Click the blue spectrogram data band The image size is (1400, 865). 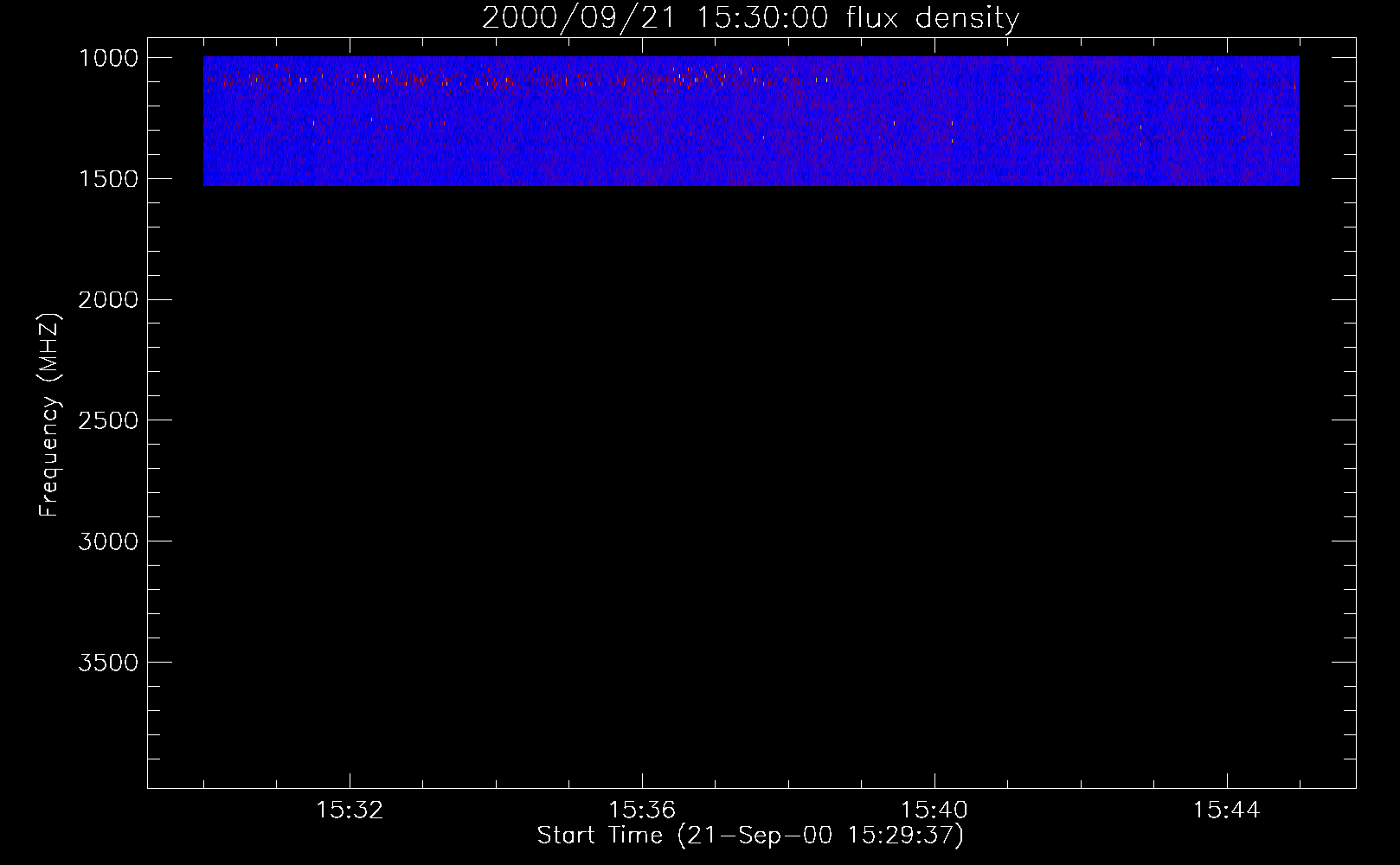click(x=751, y=121)
